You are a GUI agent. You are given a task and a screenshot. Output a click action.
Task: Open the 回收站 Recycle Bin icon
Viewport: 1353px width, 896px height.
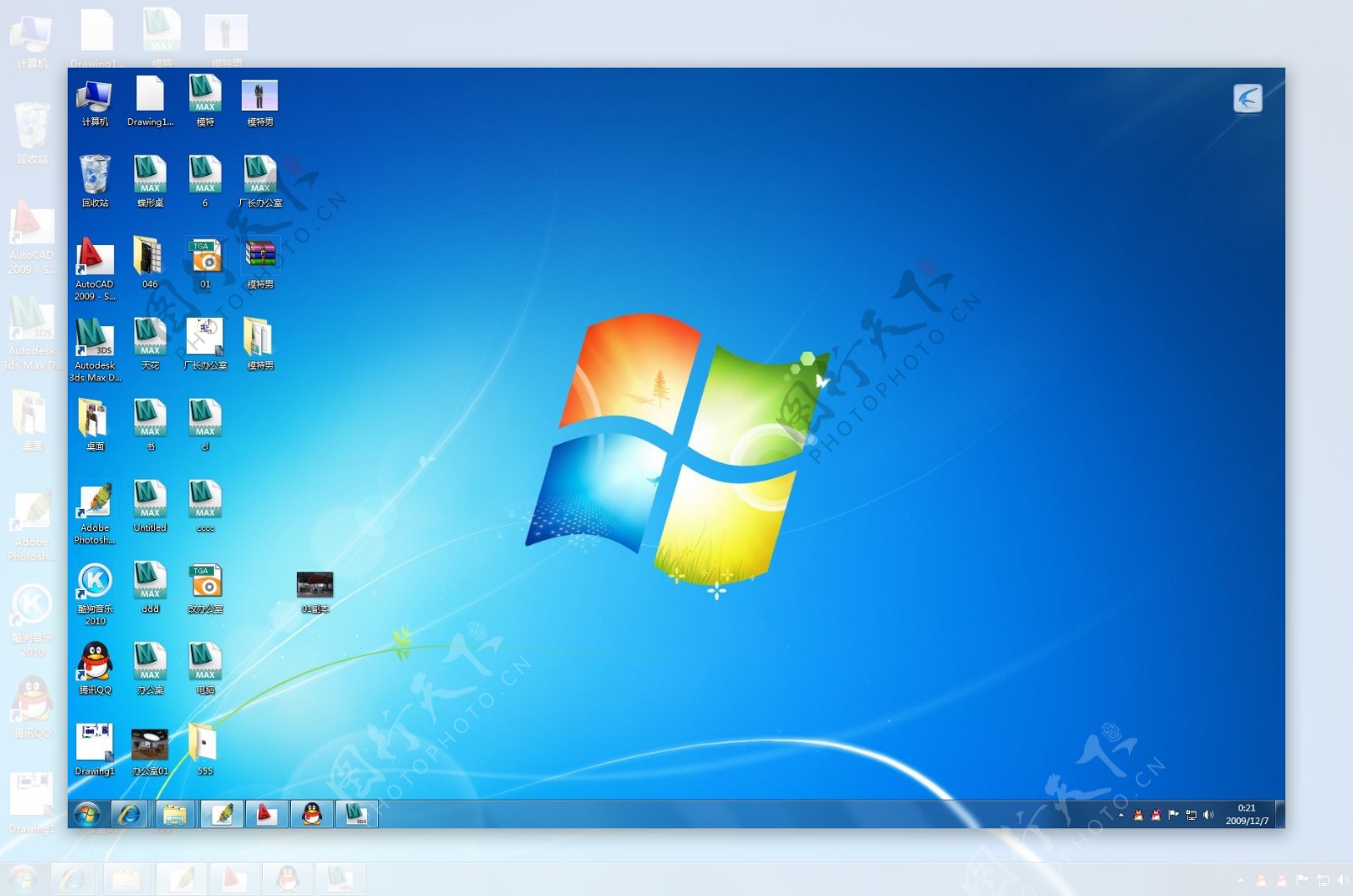coord(95,182)
